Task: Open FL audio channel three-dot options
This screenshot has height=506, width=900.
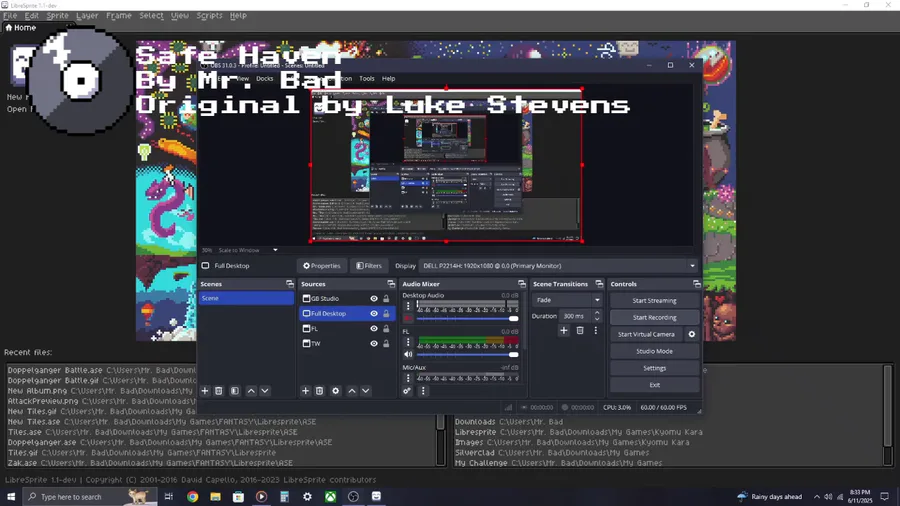Action: click(408, 342)
